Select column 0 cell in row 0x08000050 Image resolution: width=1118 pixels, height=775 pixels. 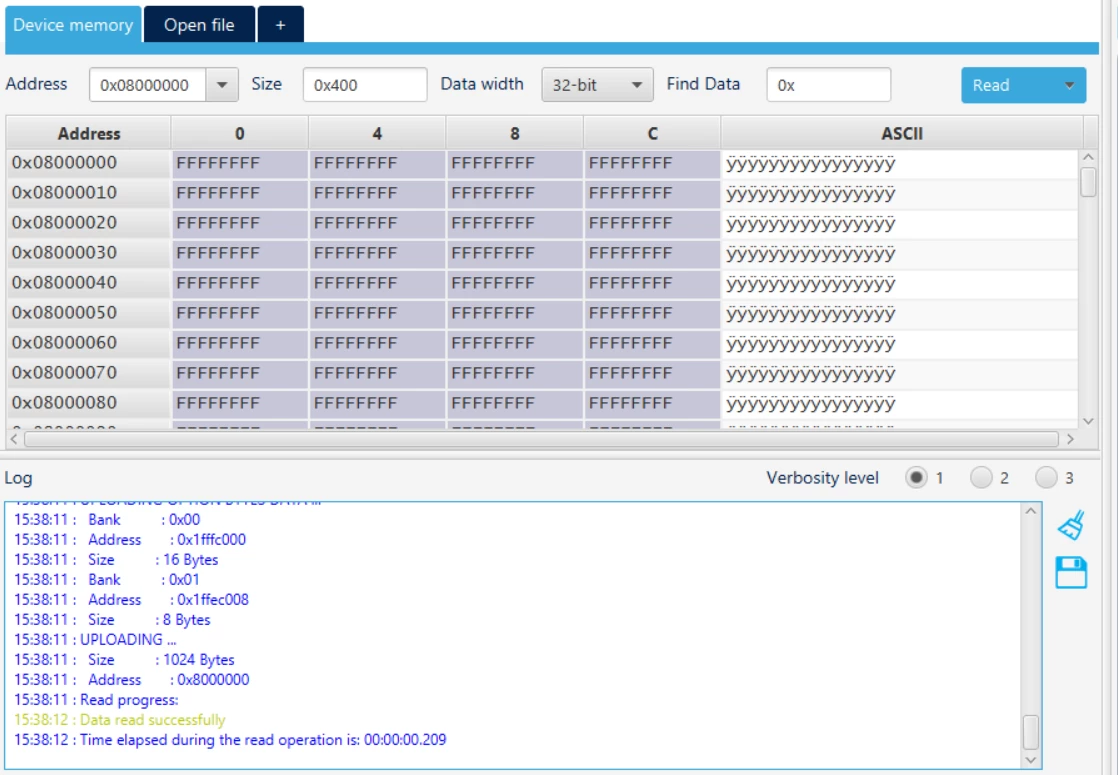click(x=240, y=313)
